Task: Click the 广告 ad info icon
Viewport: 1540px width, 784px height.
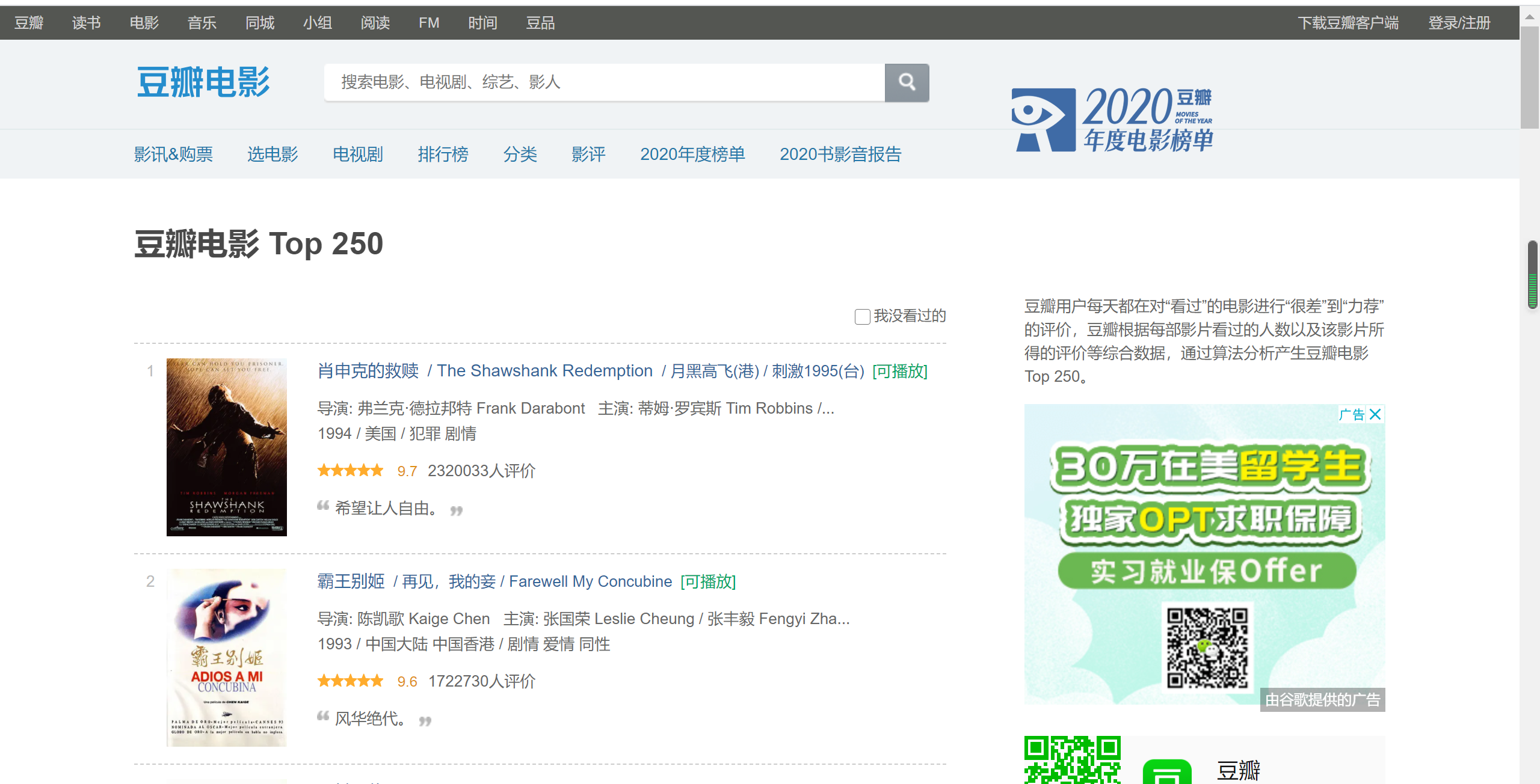Action: coord(1352,414)
